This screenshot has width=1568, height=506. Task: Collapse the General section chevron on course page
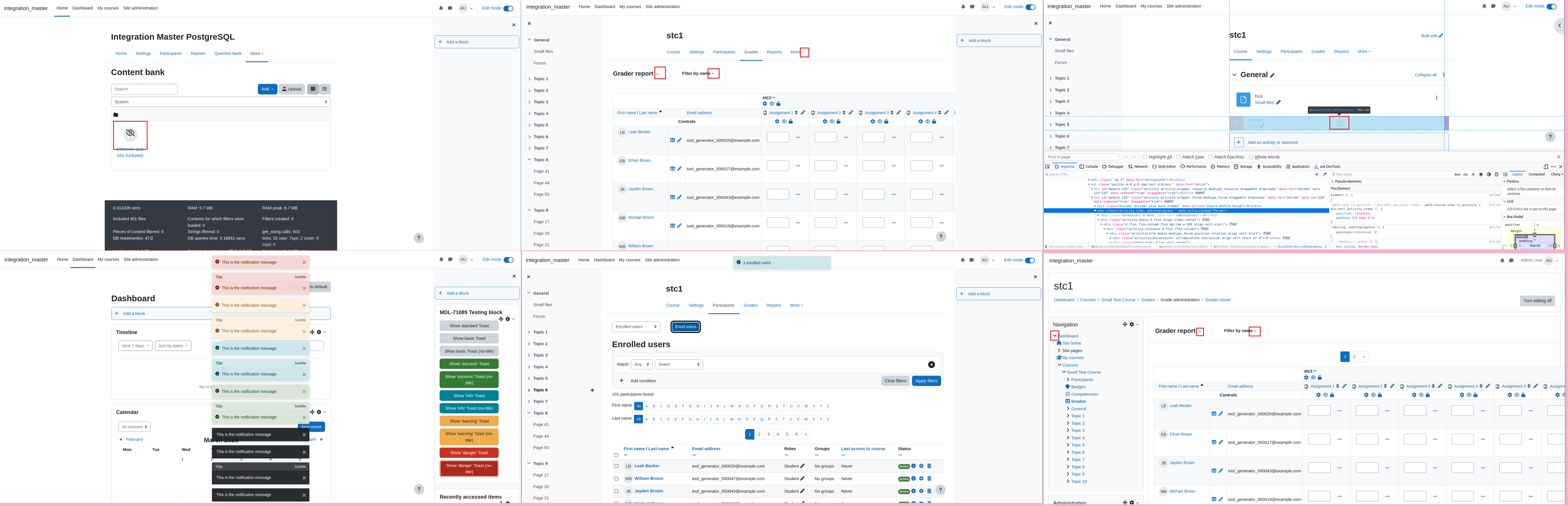pos(1235,75)
